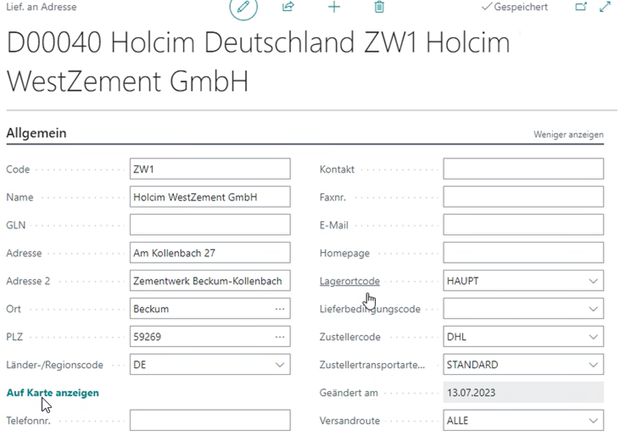This screenshot has height=447, width=642.
Task: Click the pencil edit icon
Action: coord(243,7)
